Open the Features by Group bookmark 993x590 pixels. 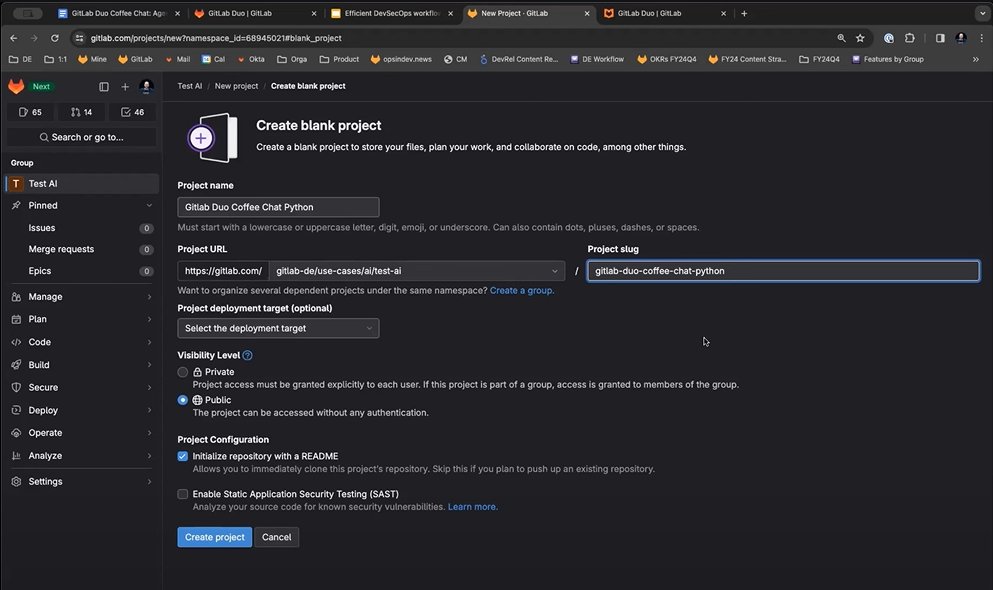pos(887,59)
